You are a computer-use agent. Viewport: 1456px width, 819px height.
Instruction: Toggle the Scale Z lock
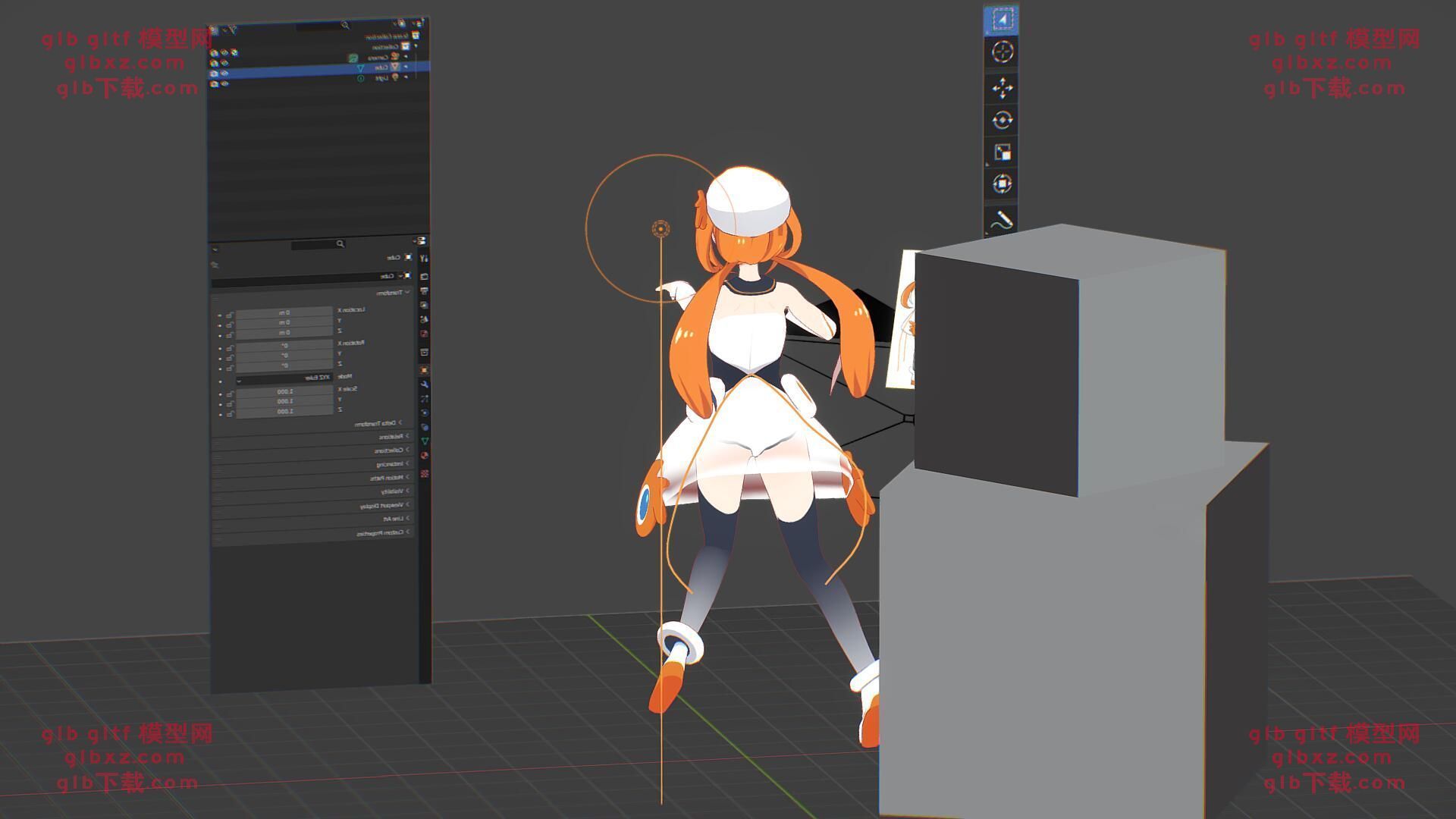tap(230, 414)
